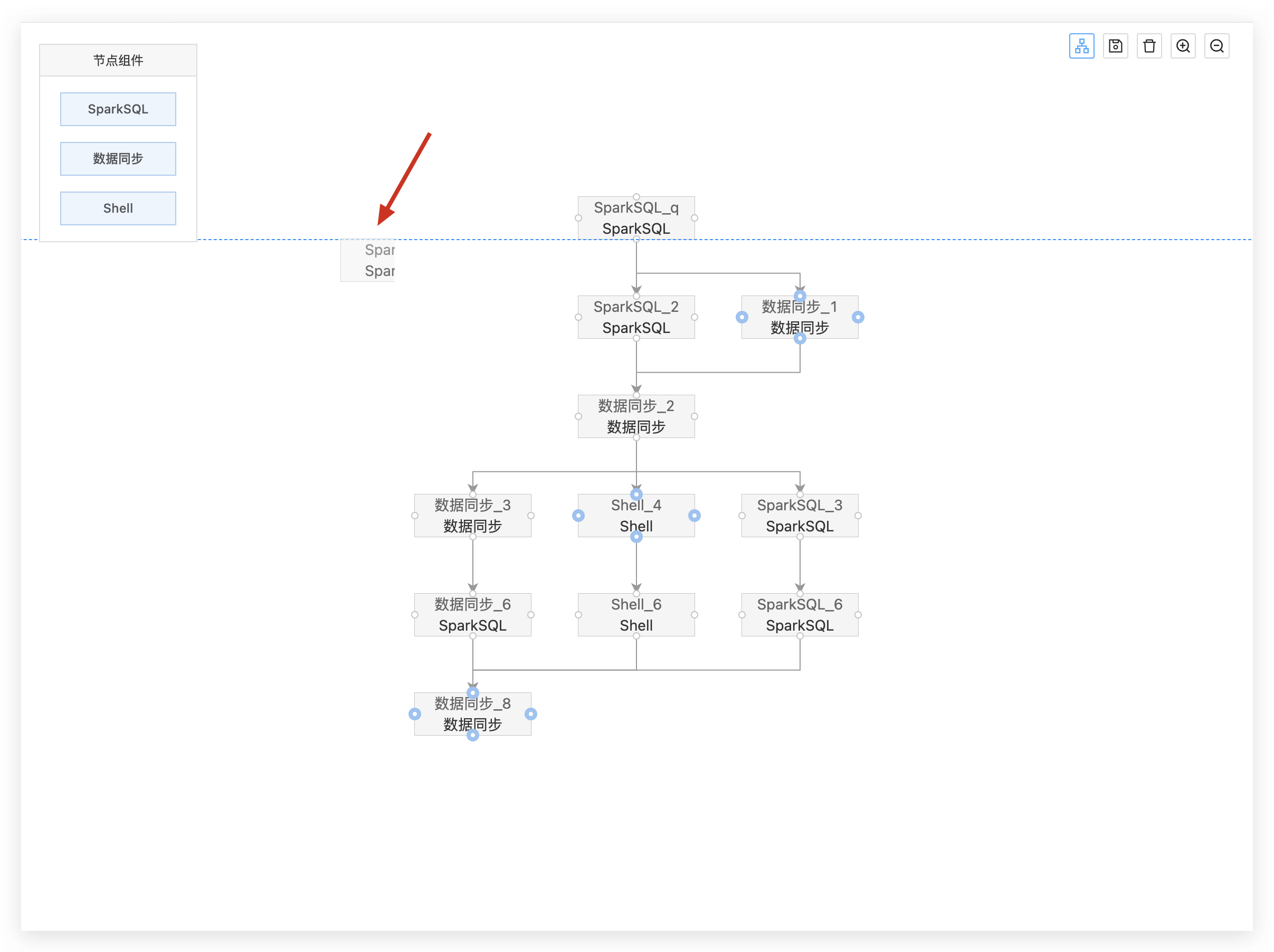This screenshot has height=952, width=1274.
Task: Click the bottom blue port of 数据同步_8
Action: coord(472,735)
